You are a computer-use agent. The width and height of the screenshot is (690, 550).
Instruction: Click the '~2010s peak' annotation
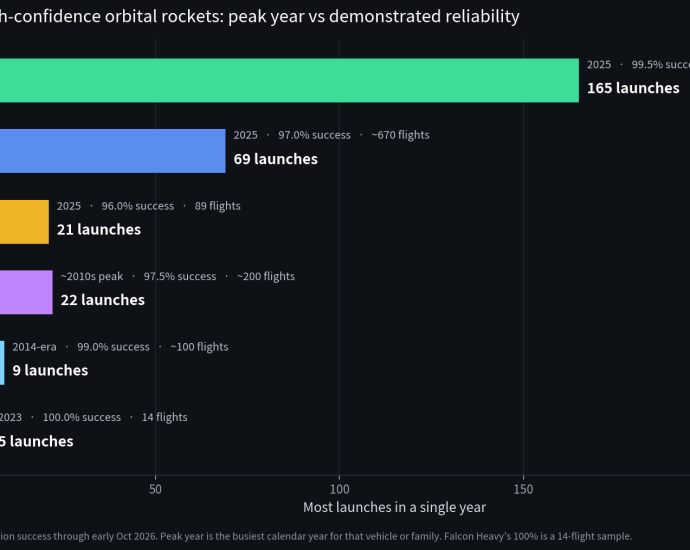tap(92, 276)
